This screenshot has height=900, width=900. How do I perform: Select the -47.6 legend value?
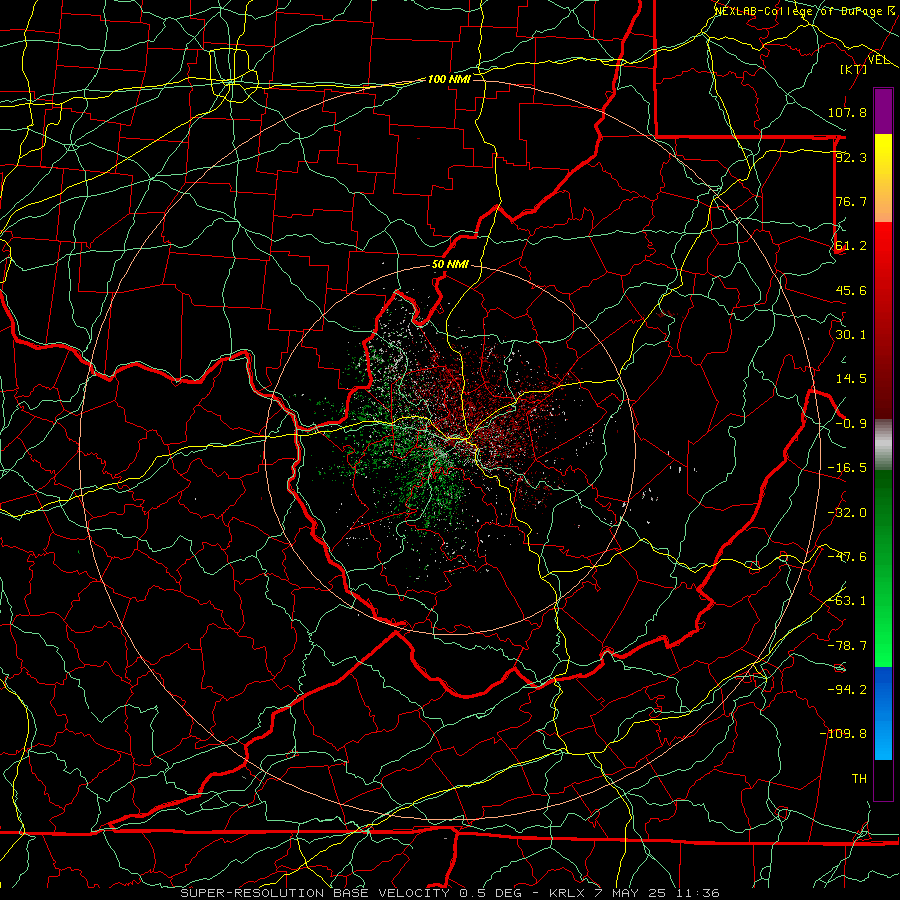pos(847,557)
